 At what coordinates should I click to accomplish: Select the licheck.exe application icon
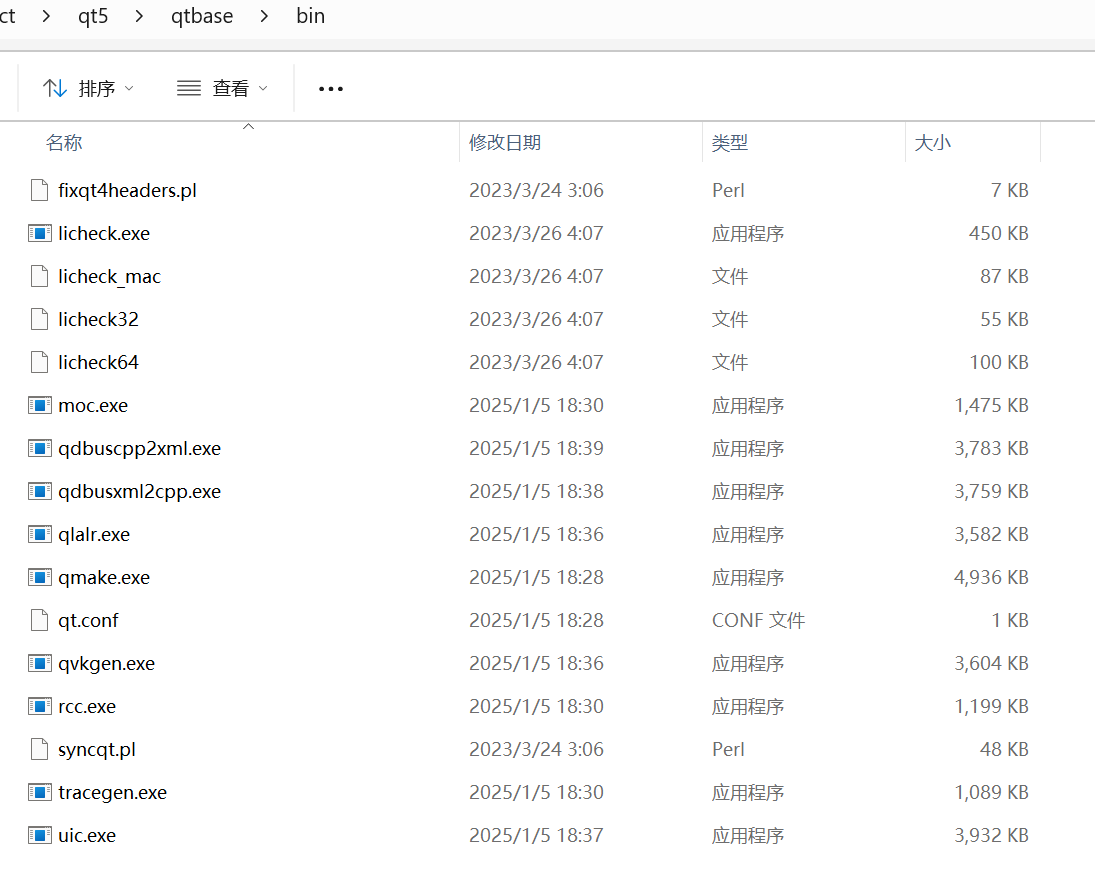click(40, 233)
